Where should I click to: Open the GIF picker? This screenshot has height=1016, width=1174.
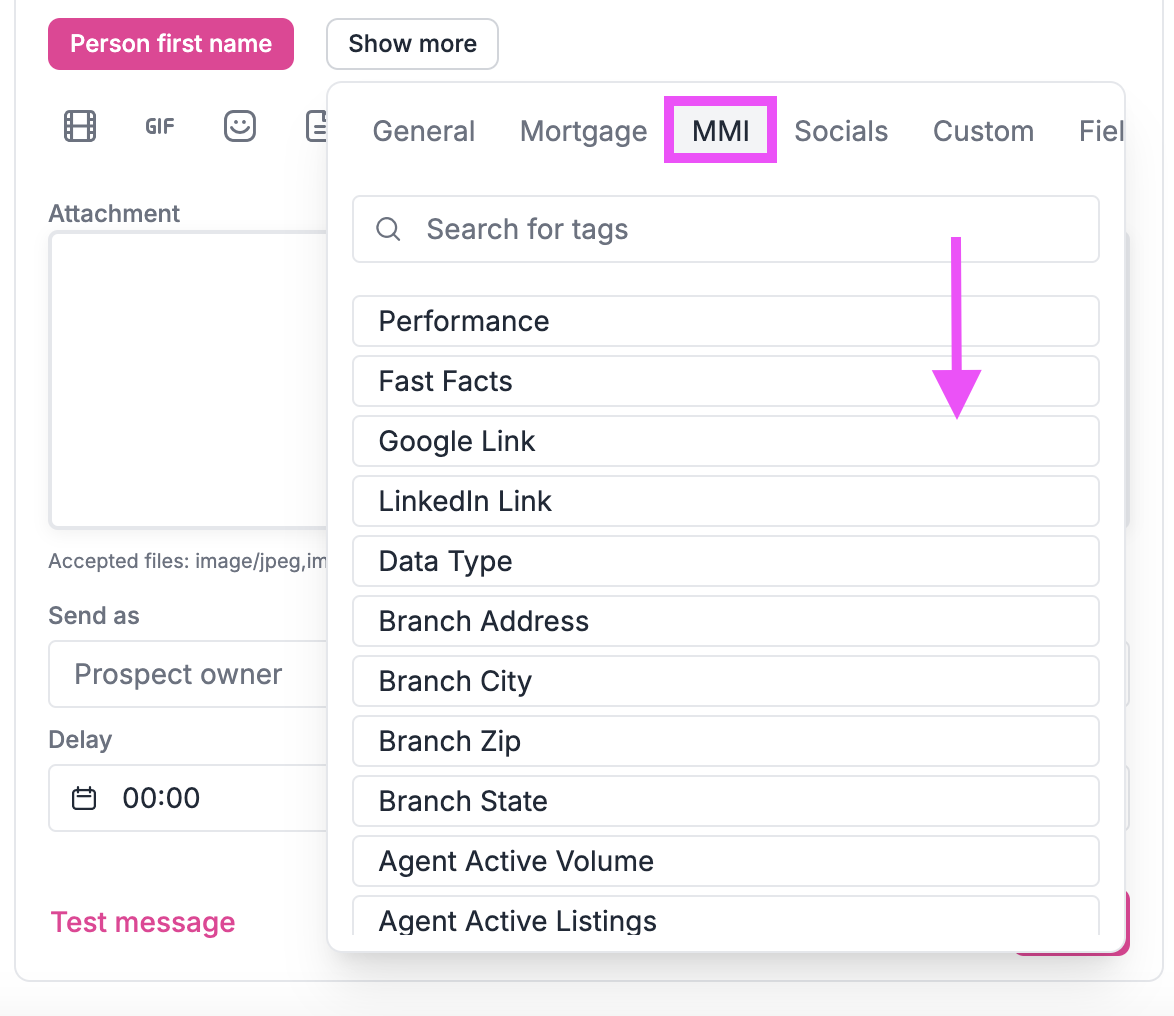159,126
